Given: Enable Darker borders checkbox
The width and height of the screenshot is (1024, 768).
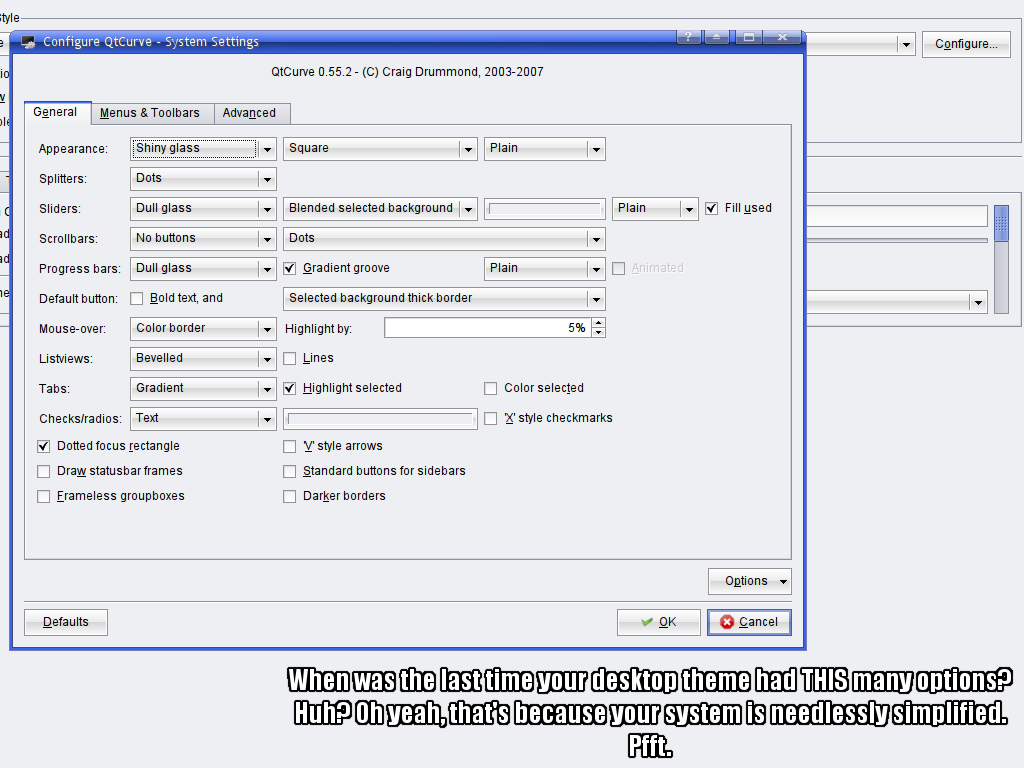Looking at the screenshot, I should 291,496.
